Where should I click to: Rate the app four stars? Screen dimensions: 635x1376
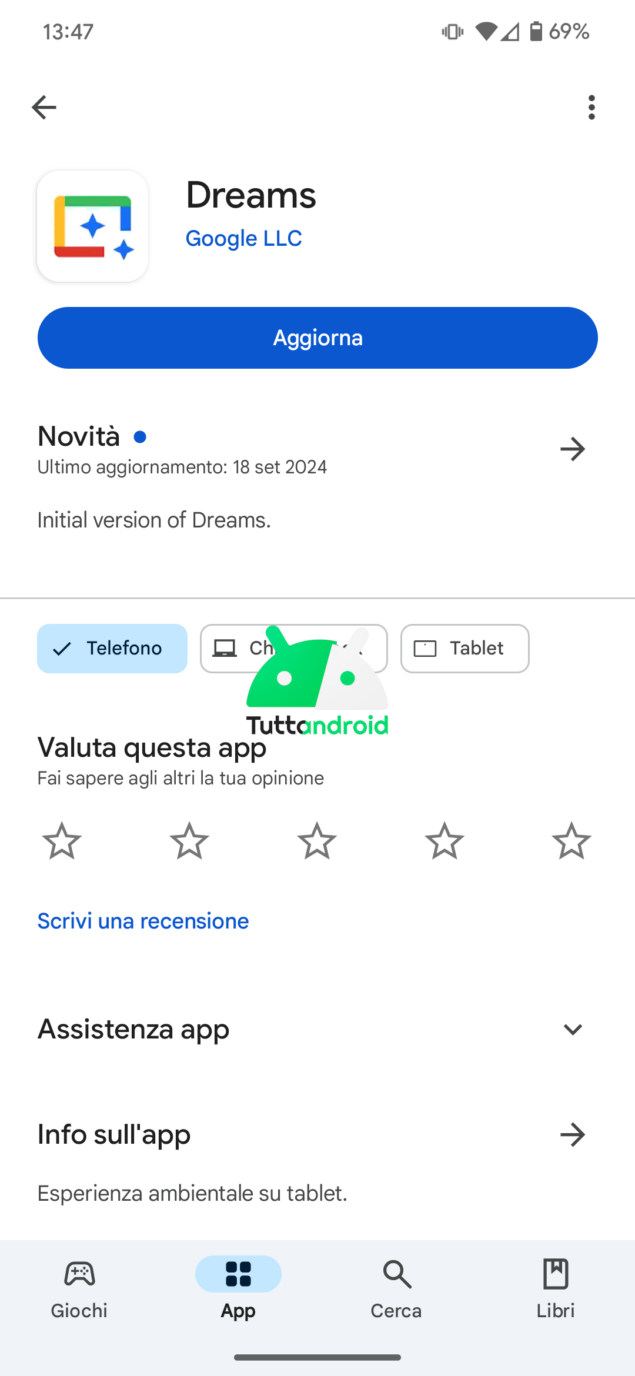pyautogui.click(x=444, y=842)
